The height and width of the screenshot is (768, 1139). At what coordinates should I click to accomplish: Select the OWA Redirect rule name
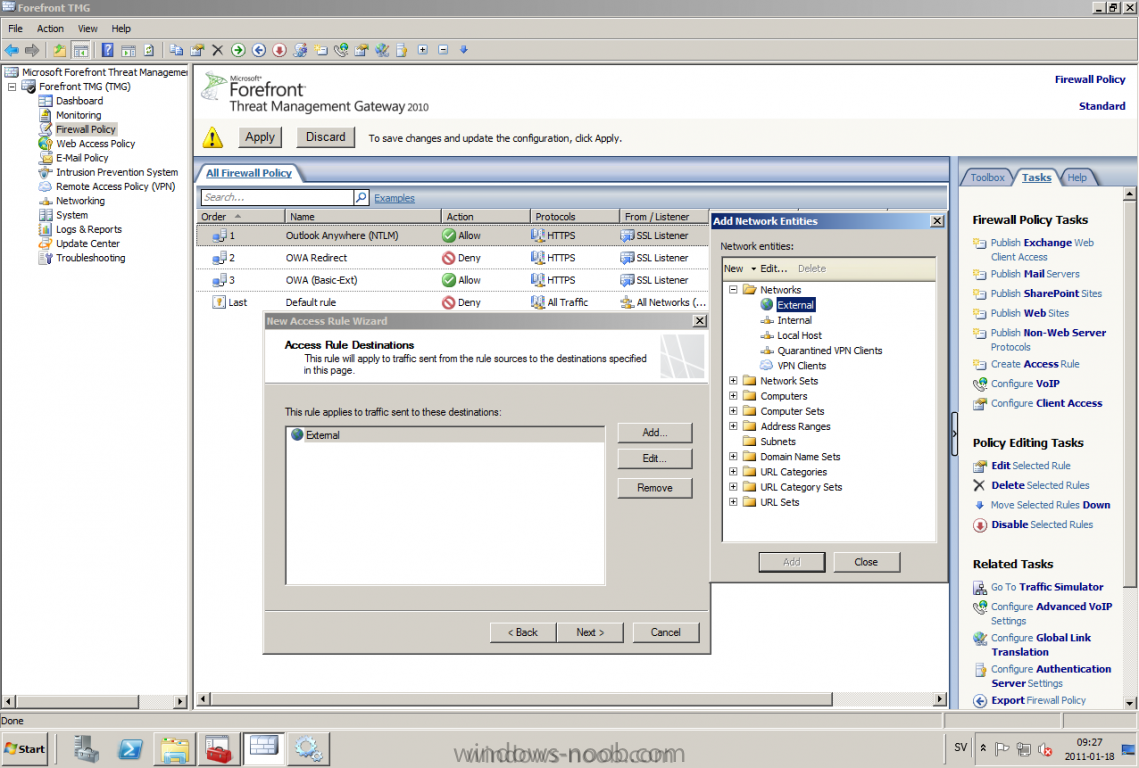[316, 258]
